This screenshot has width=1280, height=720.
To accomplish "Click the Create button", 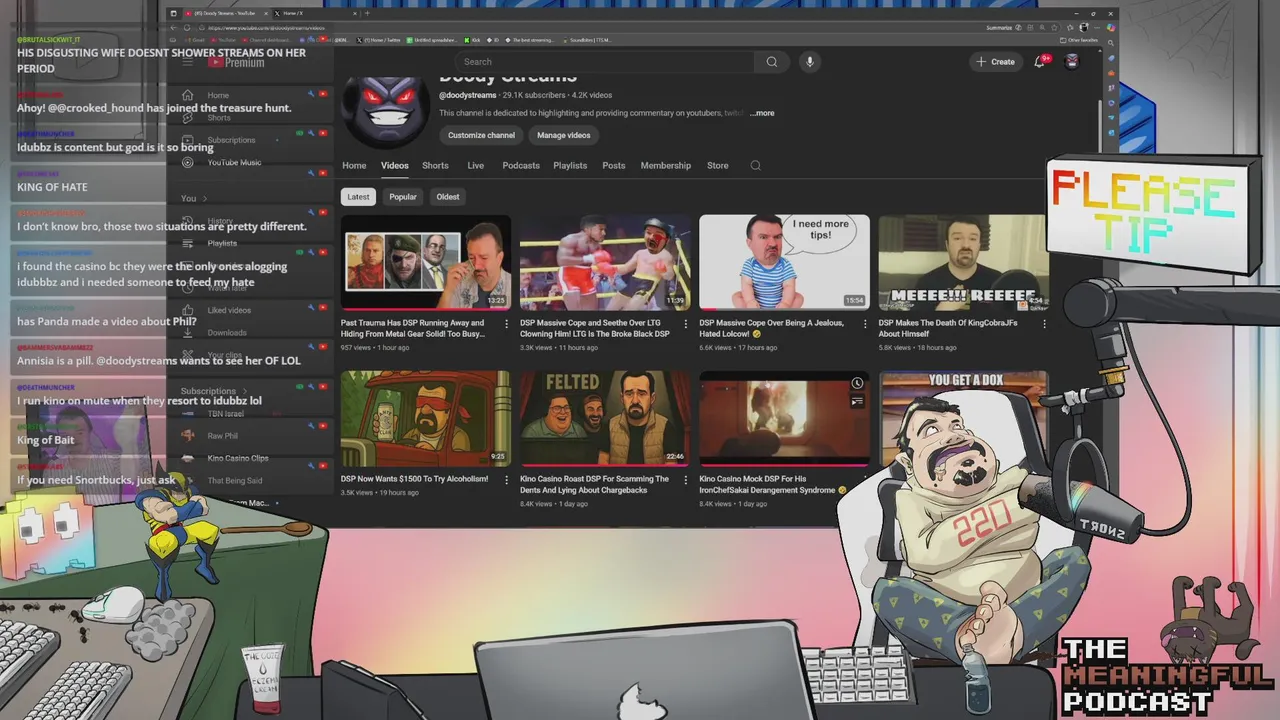I will pos(995,62).
